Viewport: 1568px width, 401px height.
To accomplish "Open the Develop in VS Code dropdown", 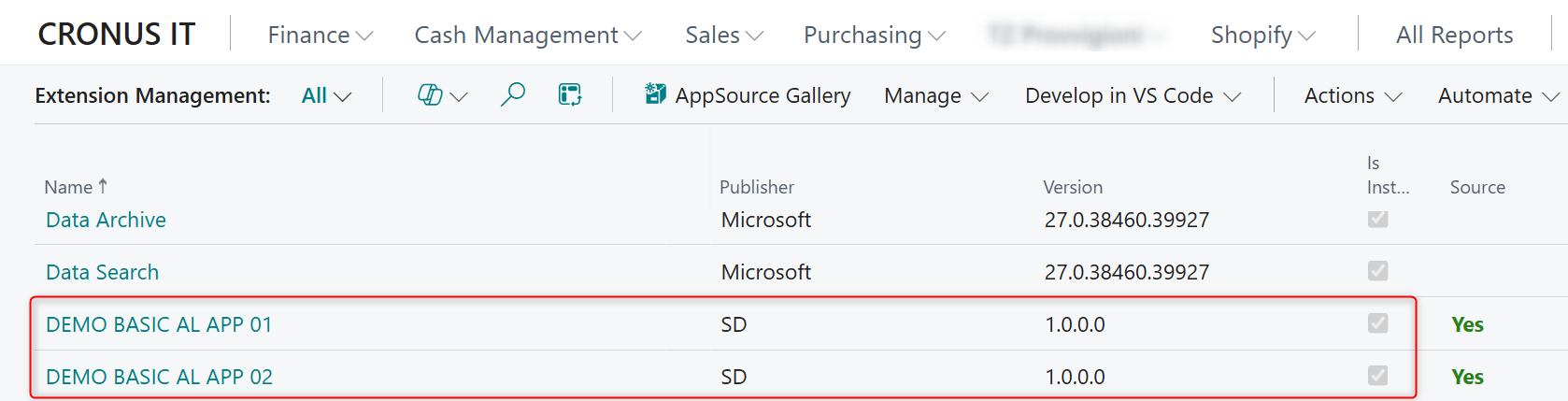I will click(1133, 95).
